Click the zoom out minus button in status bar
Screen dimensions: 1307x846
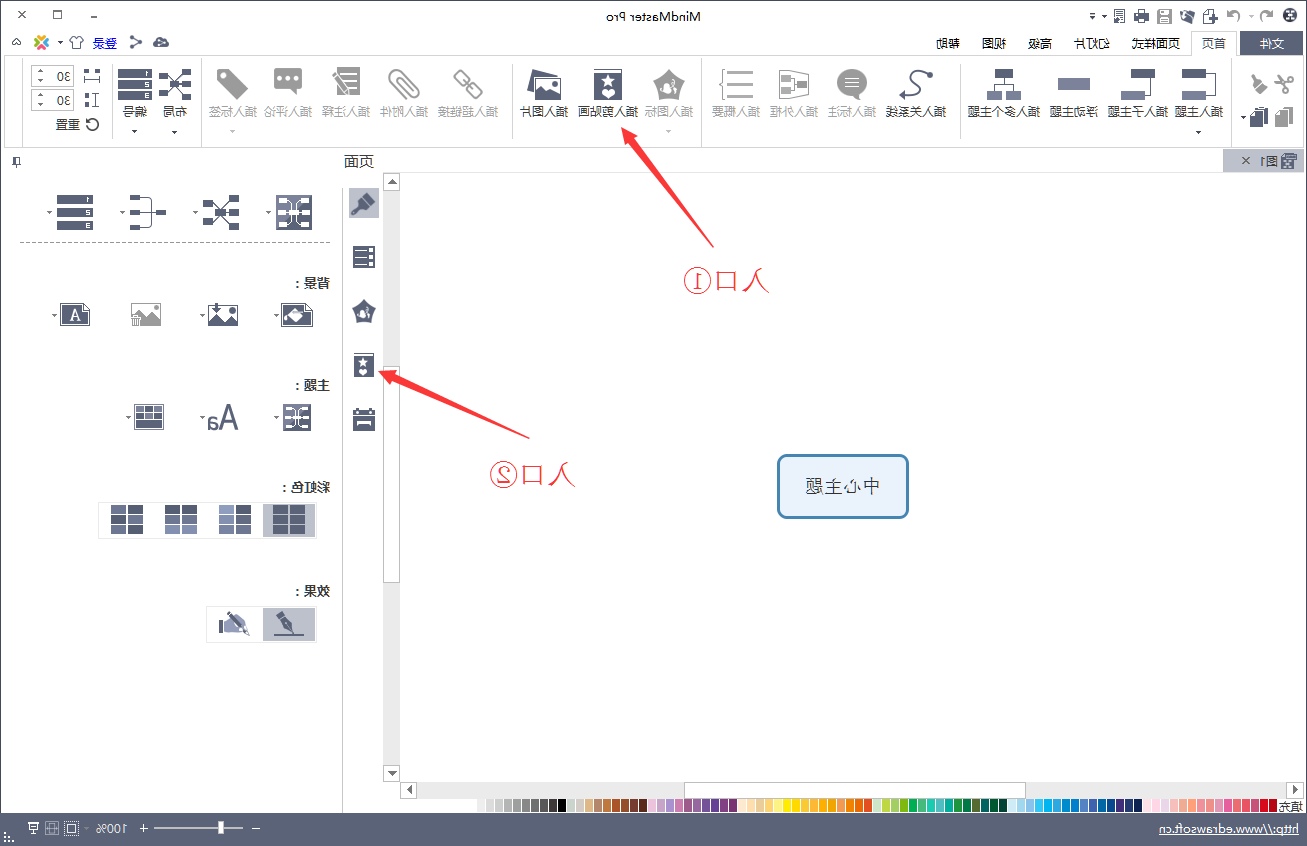(x=256, y=829)
